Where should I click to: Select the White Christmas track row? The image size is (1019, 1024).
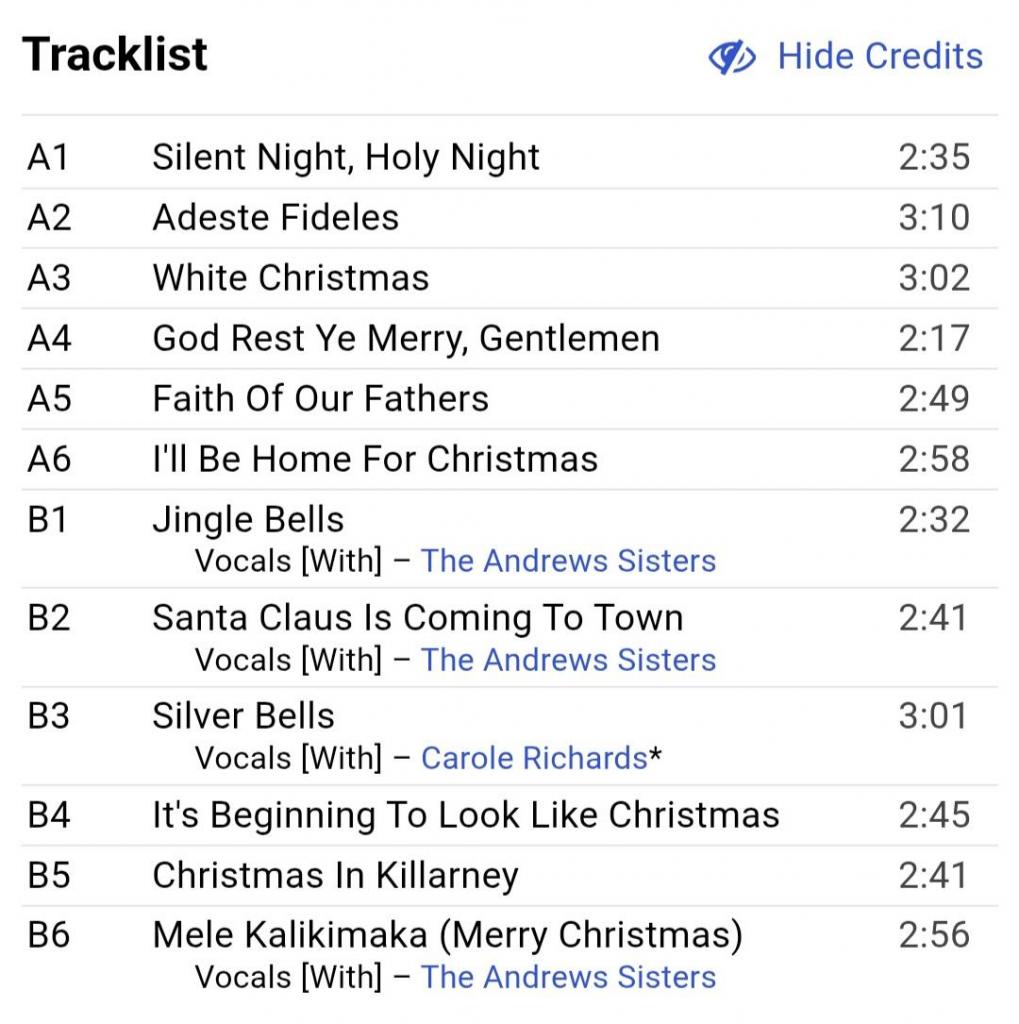(x=290, y=278)
